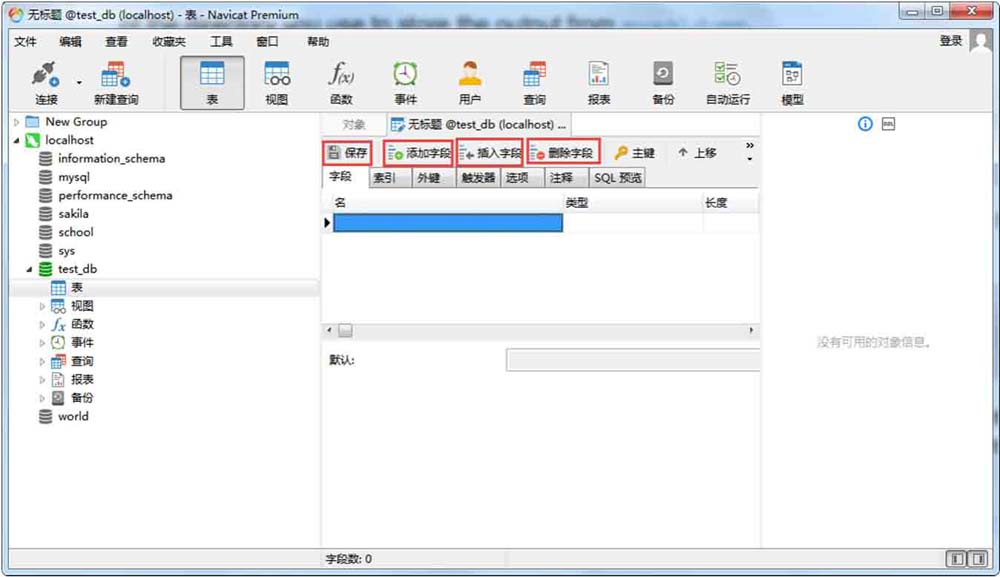Click the info icon in right panel
This screenshot has height=577, width=1000.
point(865,124)
